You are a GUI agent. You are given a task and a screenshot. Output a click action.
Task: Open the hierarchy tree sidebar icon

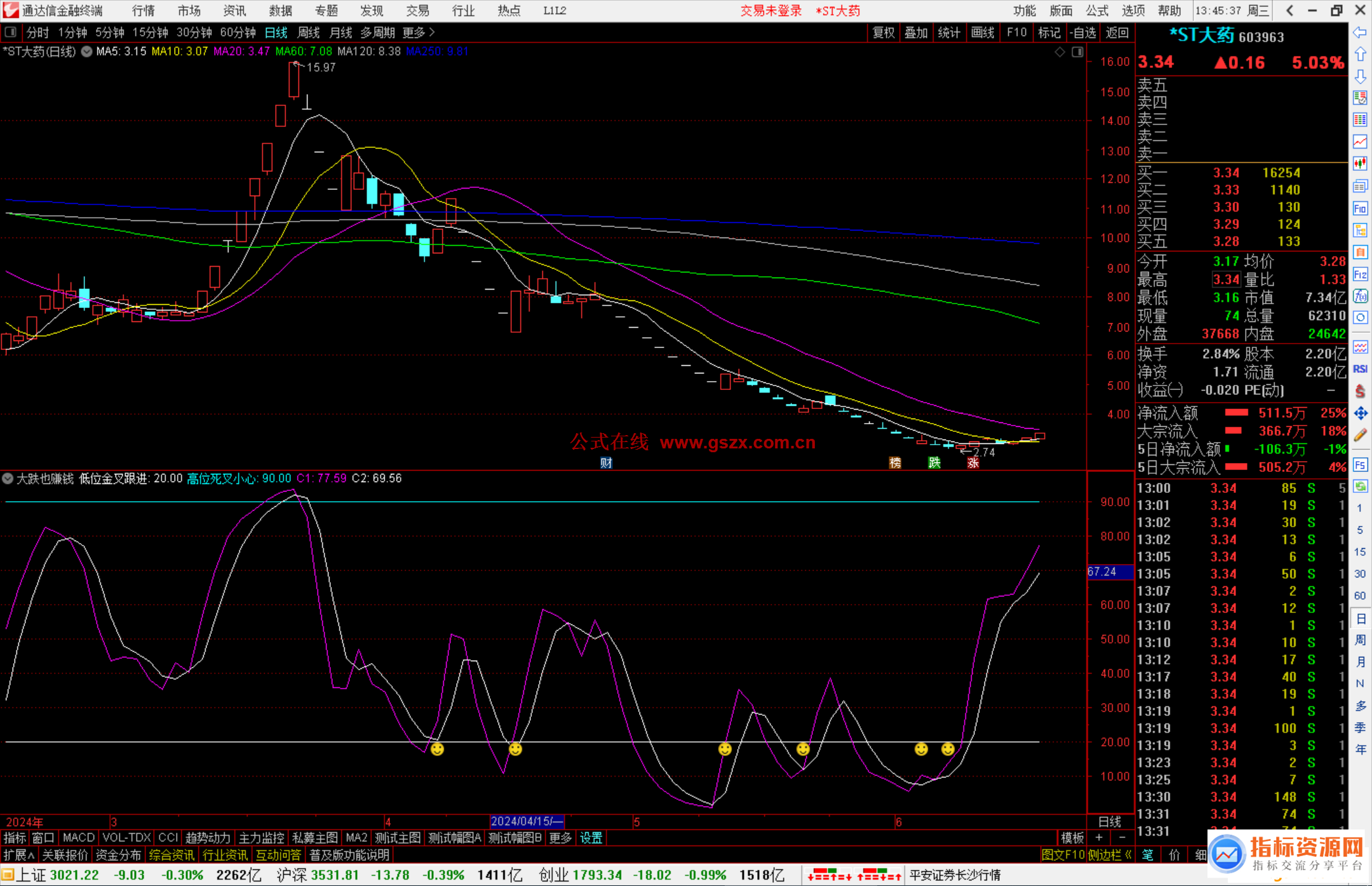tap(1360, 230)
